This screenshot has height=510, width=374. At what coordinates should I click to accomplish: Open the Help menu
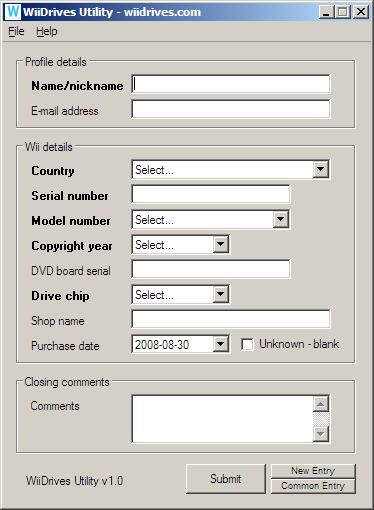pyautogui.click(x=47, y=31)
